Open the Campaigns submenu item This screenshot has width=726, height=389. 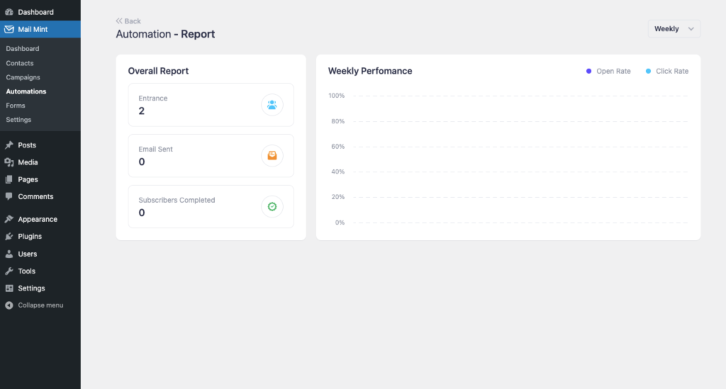click(x=23, y=77)
